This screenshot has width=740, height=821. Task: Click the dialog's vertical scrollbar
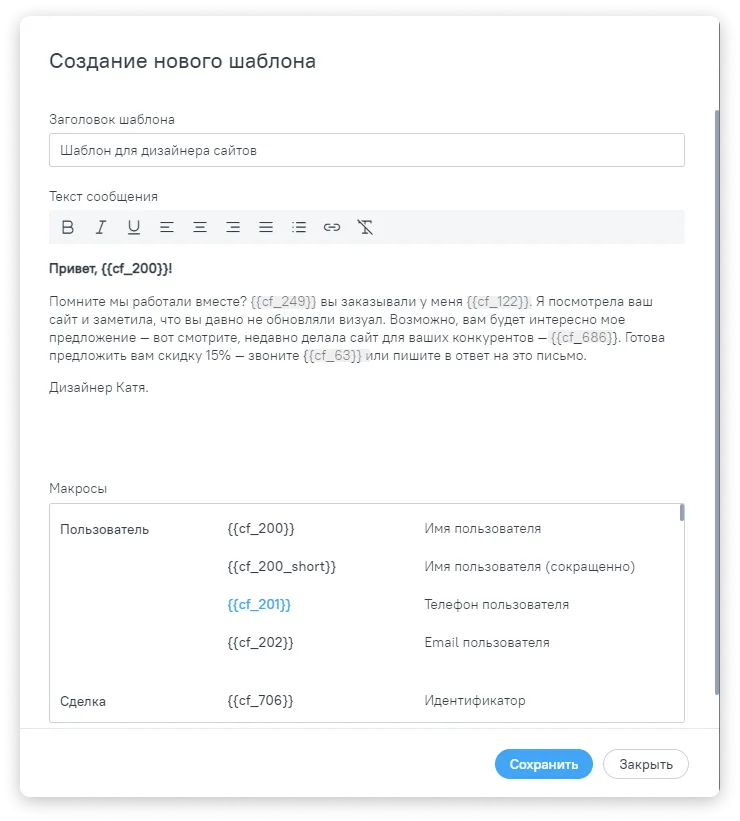[717, 402]
